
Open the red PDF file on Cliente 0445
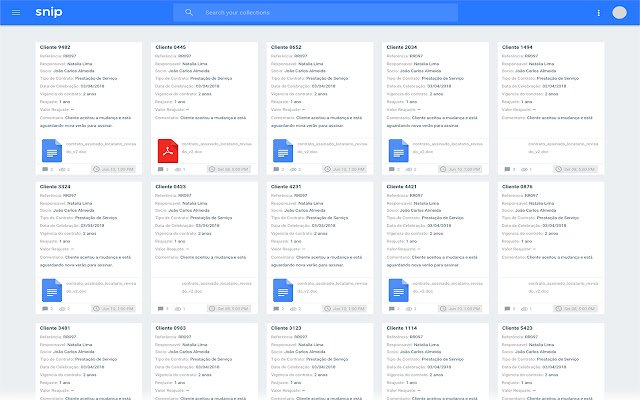(168, 151)
